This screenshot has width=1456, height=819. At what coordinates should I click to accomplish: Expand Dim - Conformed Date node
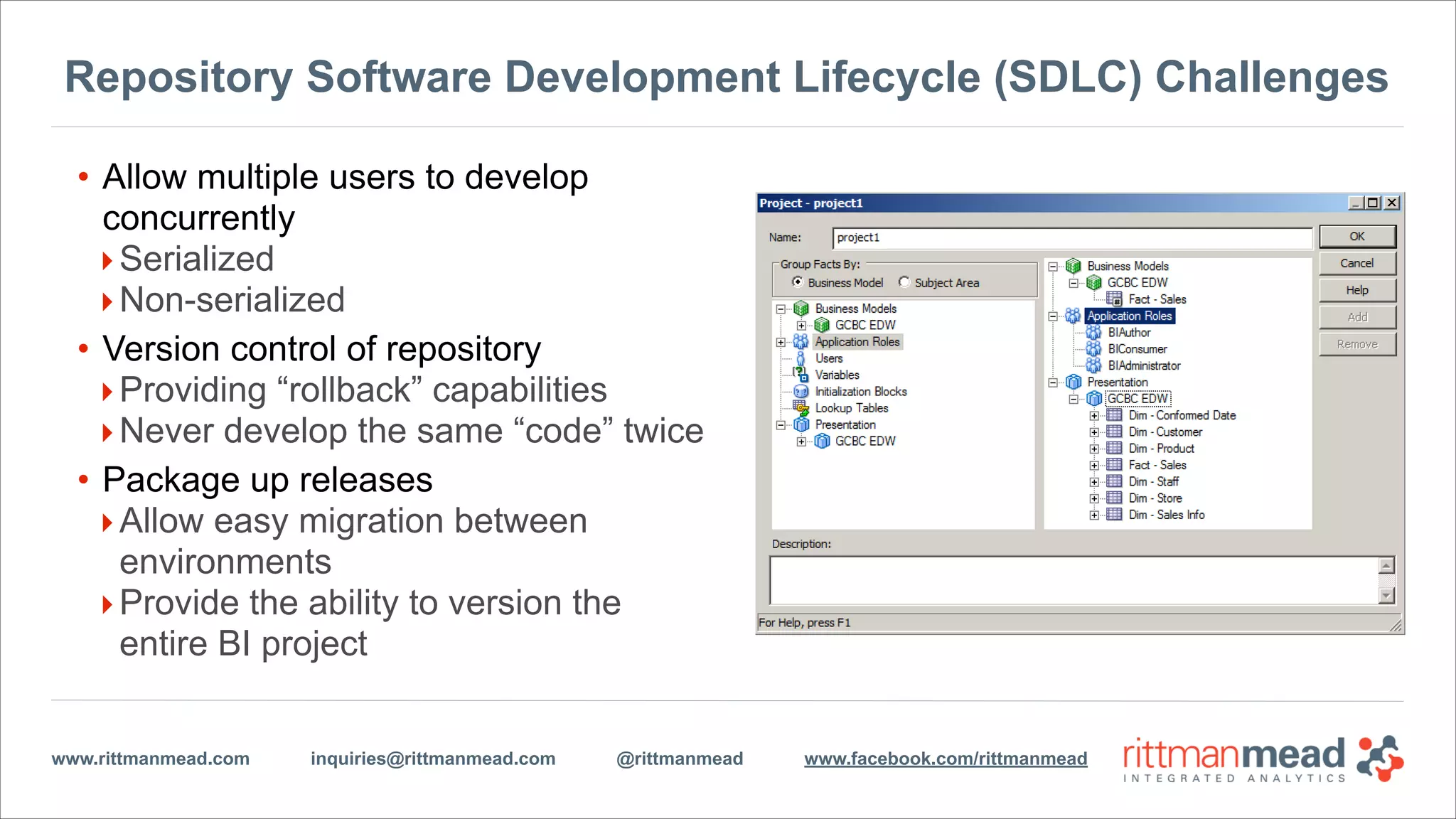pyautogui.click(x=1094, y=415)
